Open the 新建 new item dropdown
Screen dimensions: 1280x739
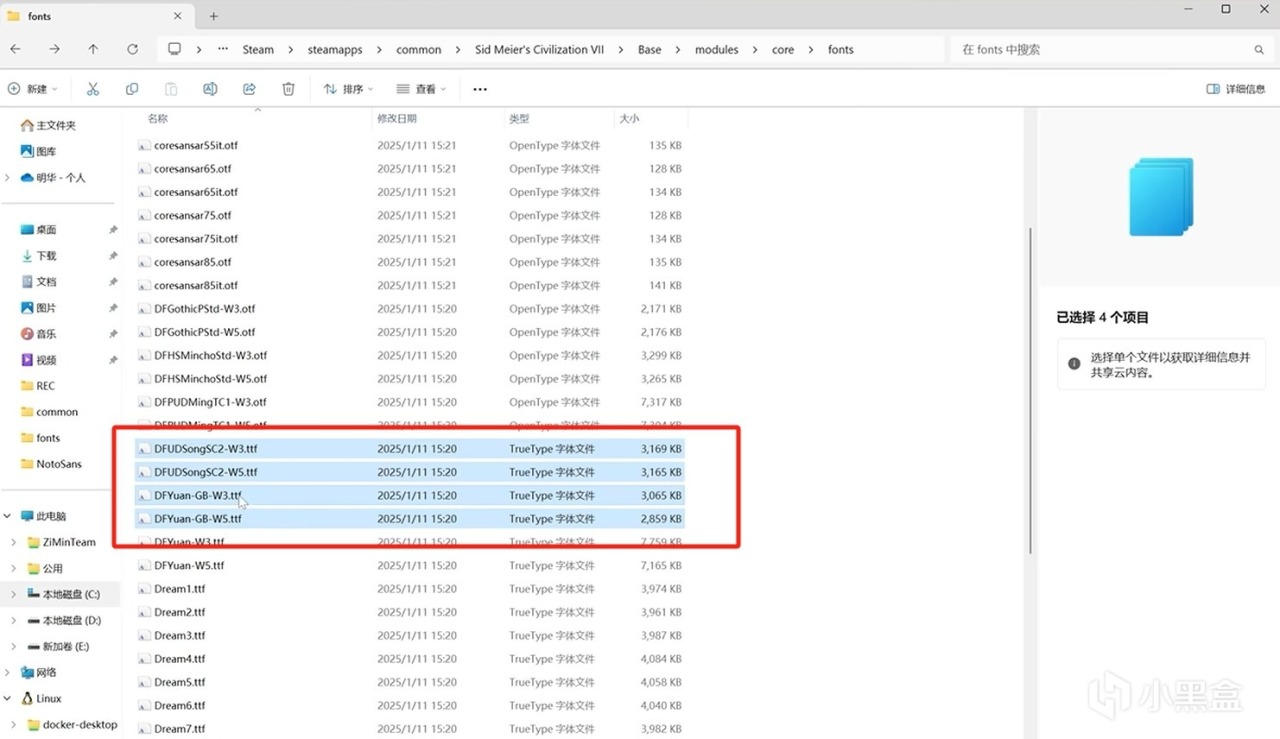33,89
